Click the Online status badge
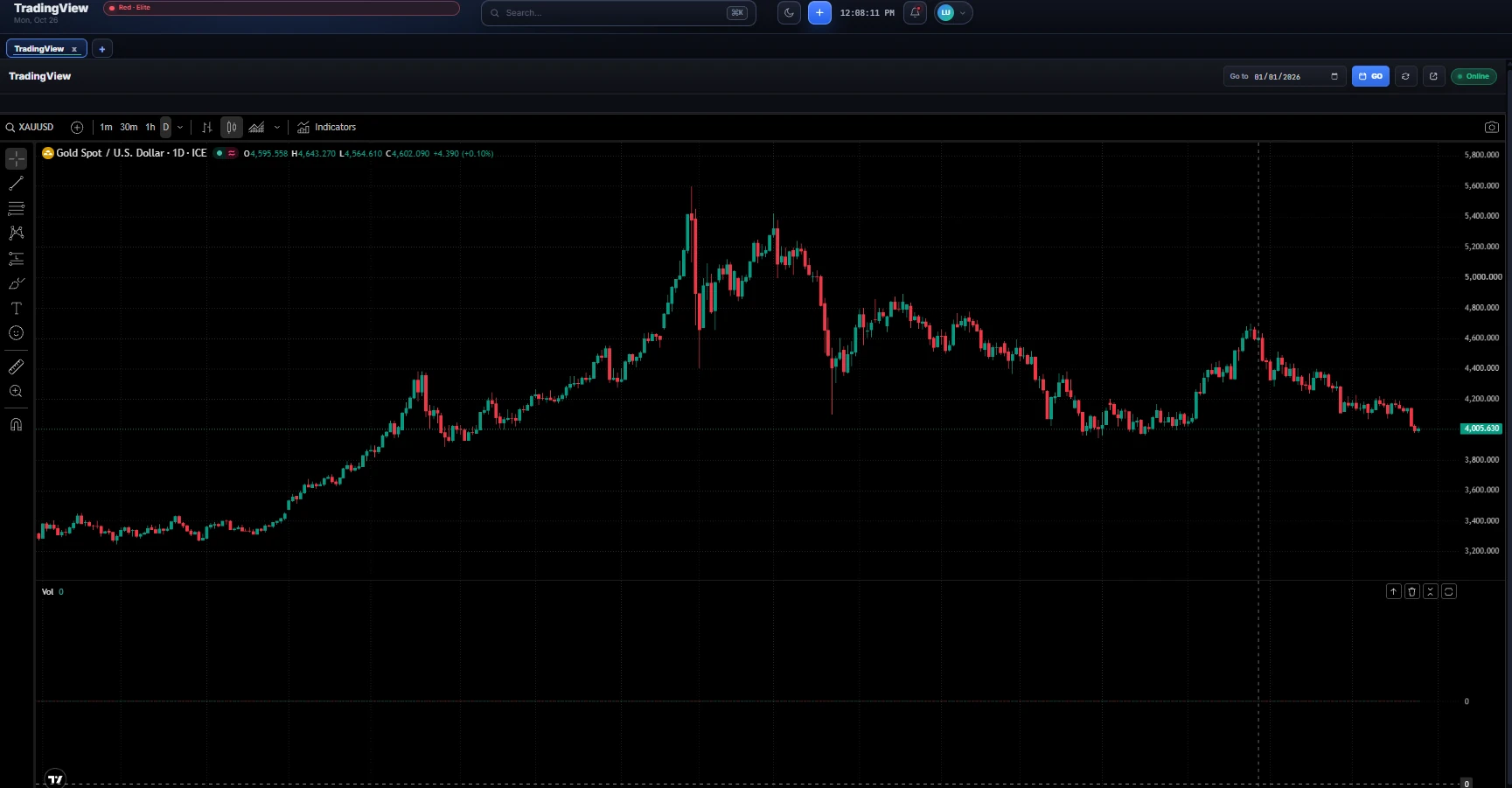 click(x=1474, y=76)
